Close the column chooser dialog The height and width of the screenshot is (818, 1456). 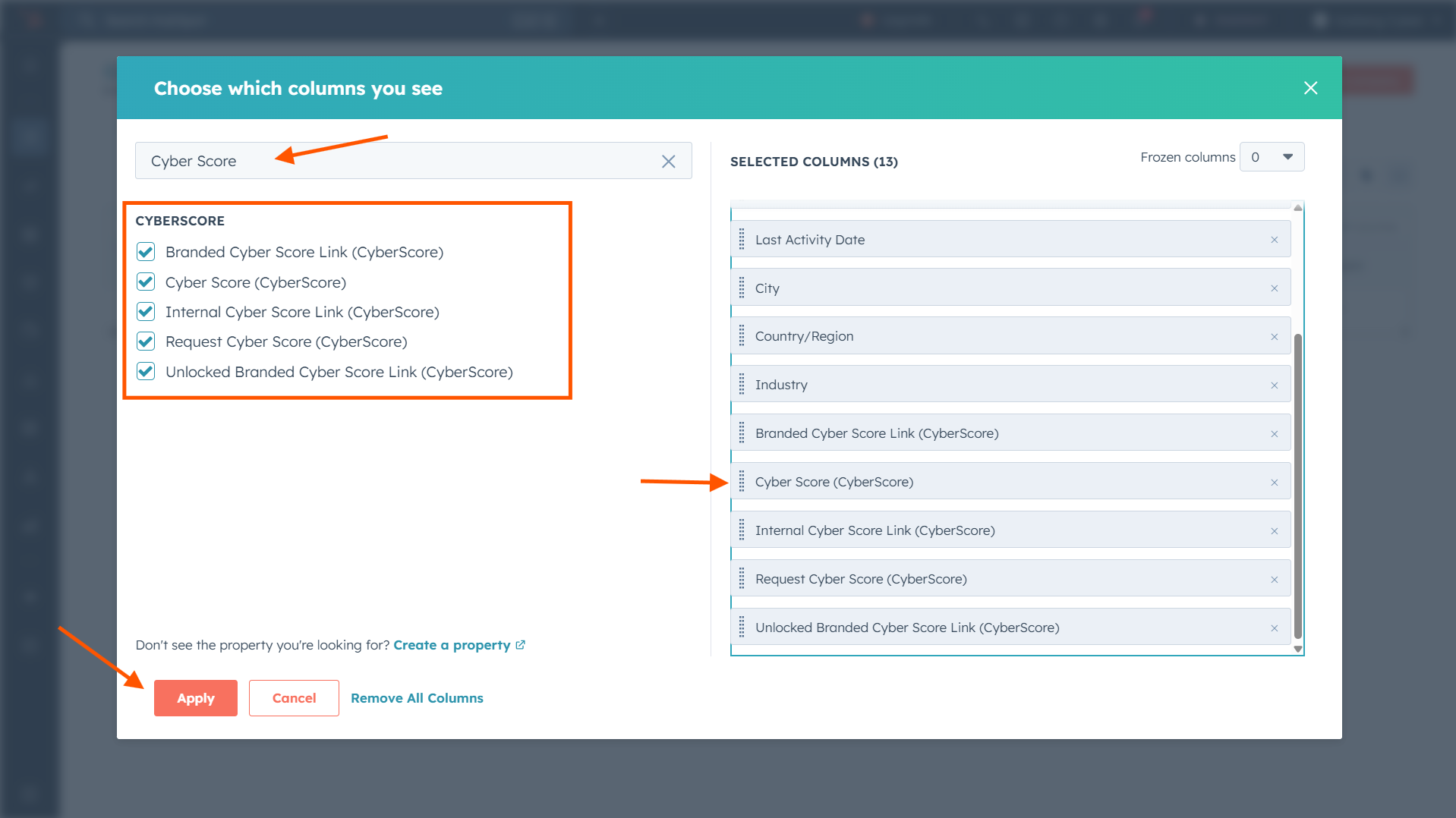[x=1310, y=88]
